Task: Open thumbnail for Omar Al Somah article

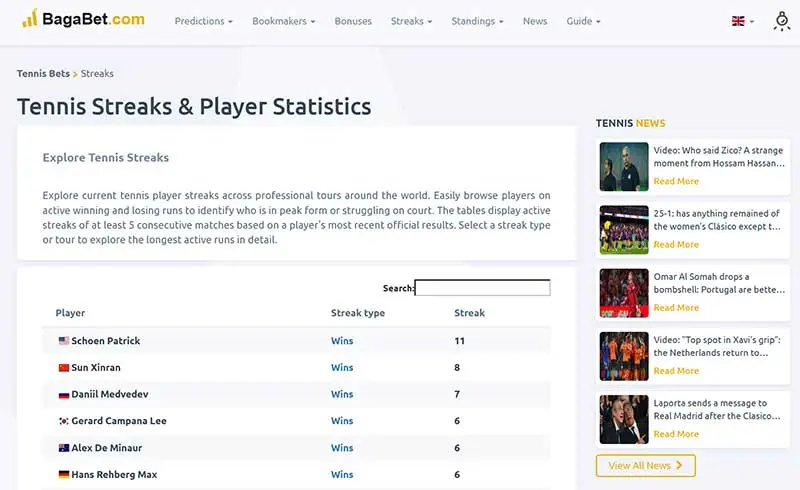Action: click(x=624, y=293)
